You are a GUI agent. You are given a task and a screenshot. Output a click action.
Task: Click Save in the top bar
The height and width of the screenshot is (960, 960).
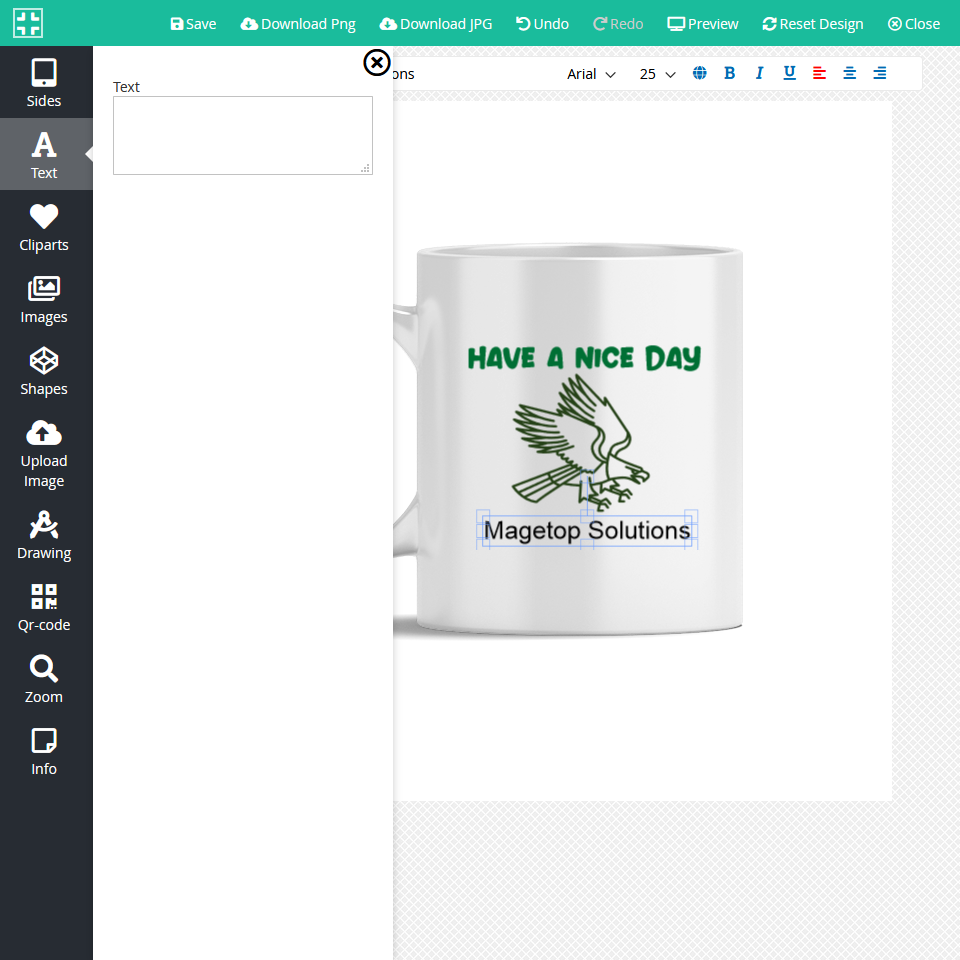(193, 24)
